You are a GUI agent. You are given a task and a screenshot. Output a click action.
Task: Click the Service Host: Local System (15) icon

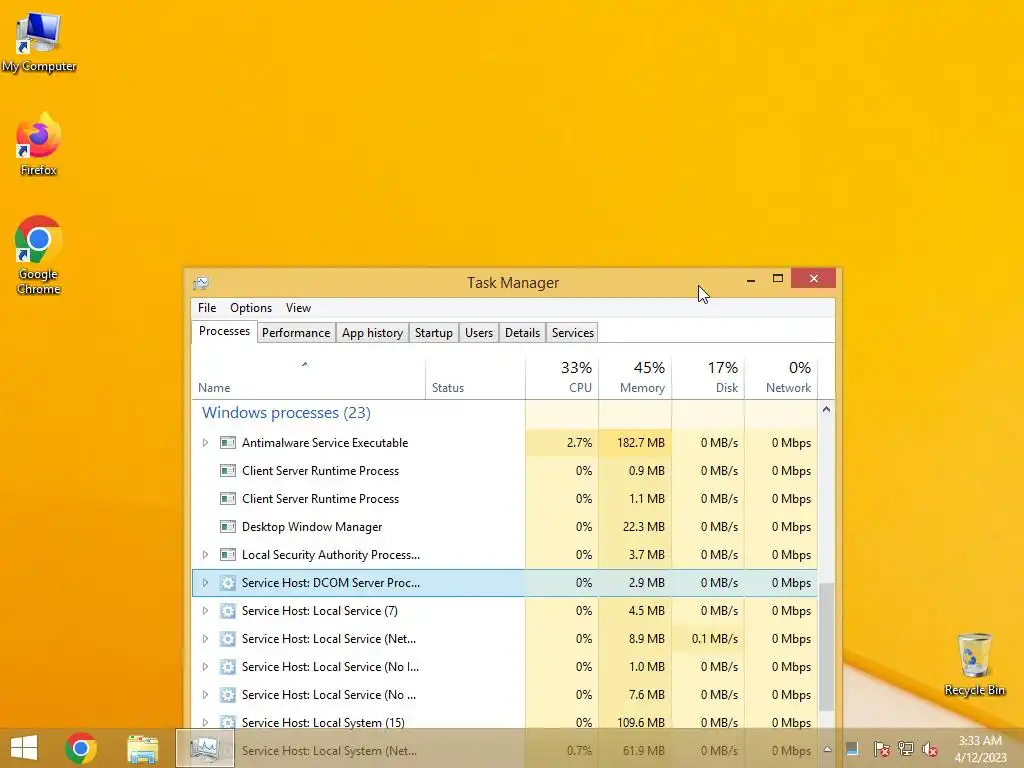(x=228, y=723)
